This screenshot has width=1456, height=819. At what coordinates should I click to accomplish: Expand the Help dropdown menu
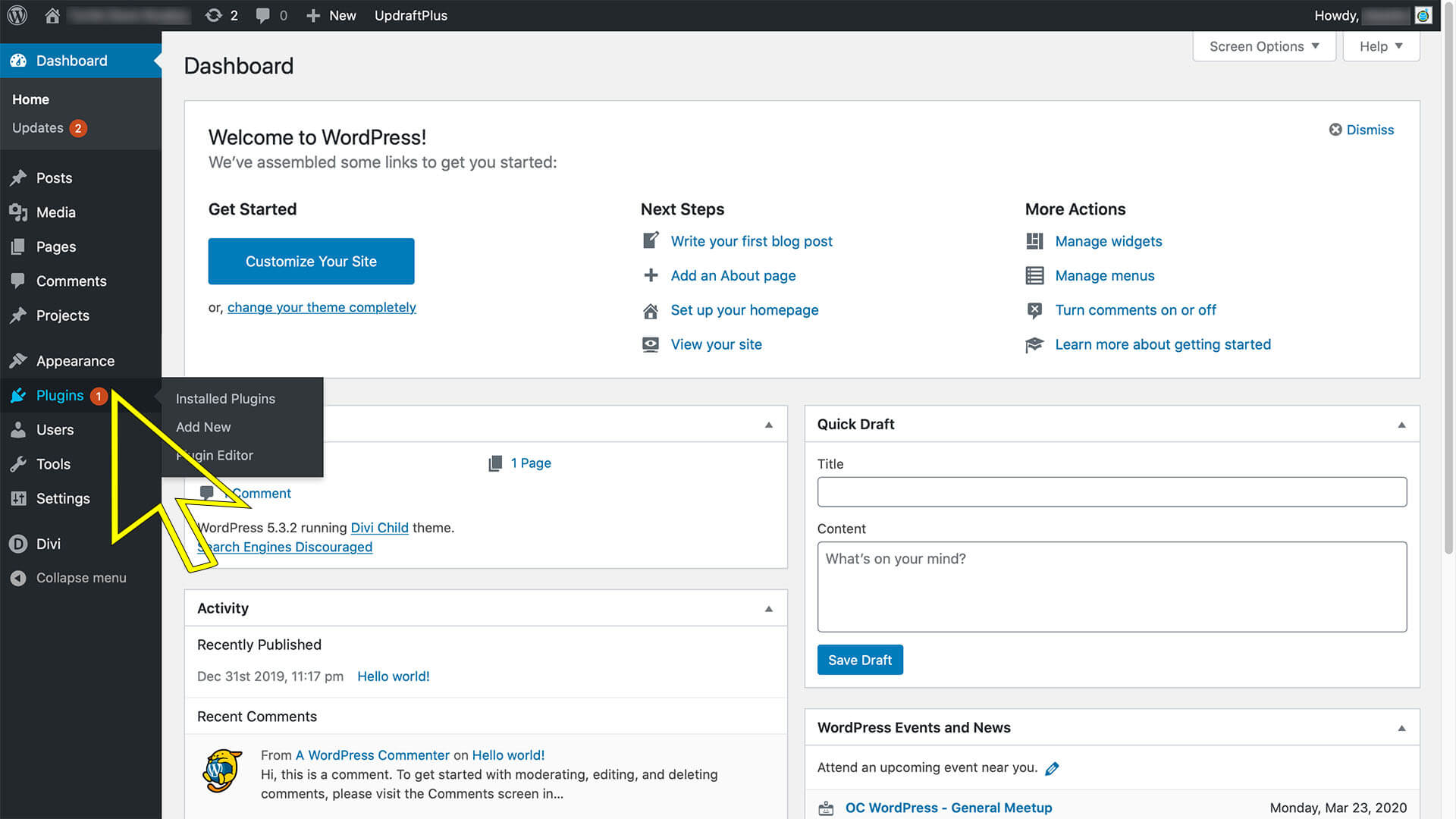tap(1382, 46)
